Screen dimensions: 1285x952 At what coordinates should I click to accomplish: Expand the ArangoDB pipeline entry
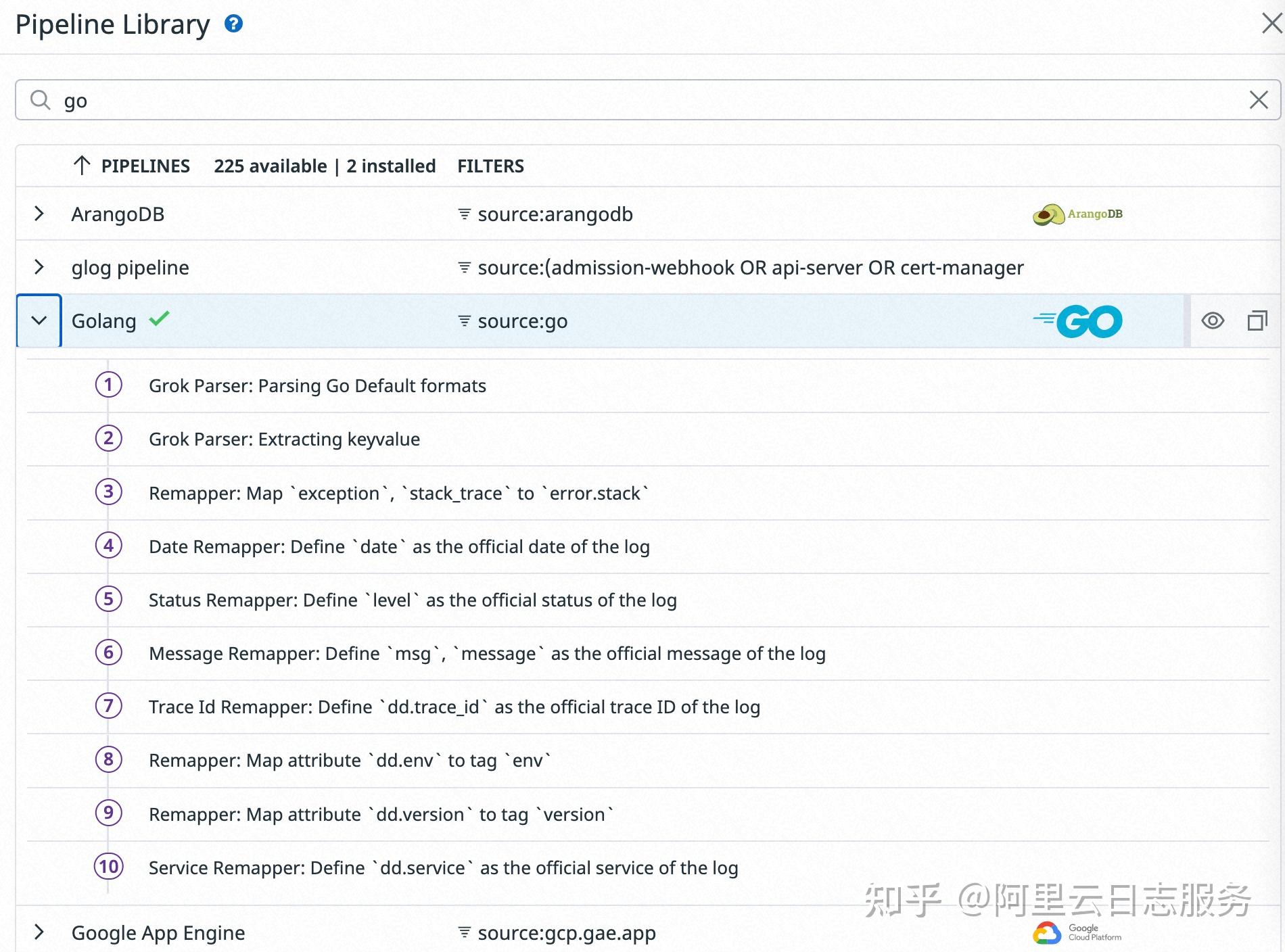[39, 214]
